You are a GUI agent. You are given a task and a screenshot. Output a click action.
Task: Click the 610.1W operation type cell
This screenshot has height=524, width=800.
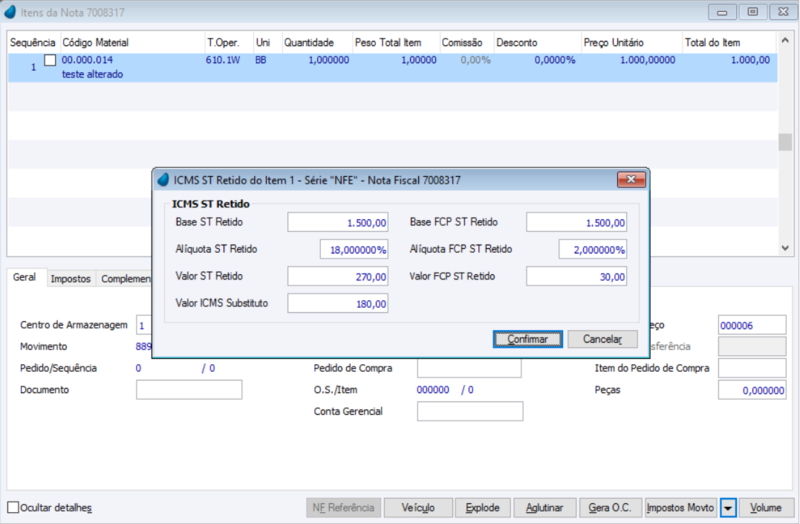tap(223, 60)
